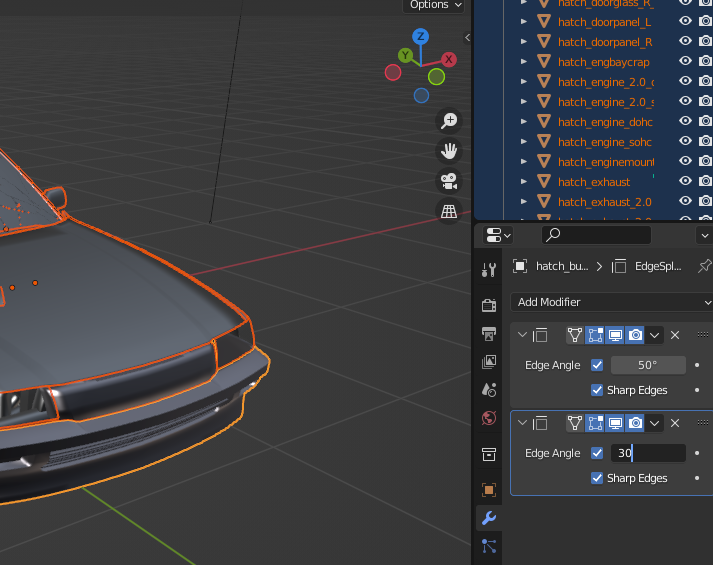
Task: Open the Tool properties tab icon
Action: pyautogui.click(x=489, y=270)
